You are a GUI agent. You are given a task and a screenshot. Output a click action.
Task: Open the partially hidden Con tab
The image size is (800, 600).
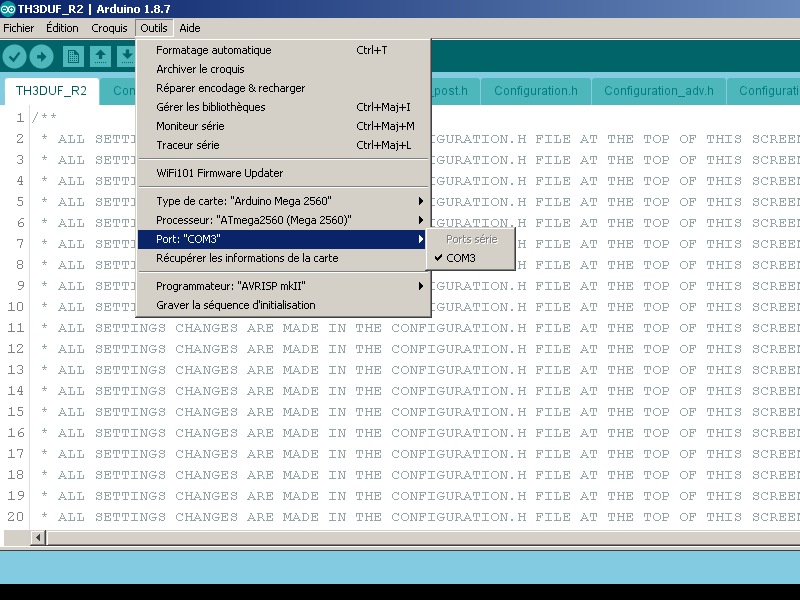[x=118, y=91]
